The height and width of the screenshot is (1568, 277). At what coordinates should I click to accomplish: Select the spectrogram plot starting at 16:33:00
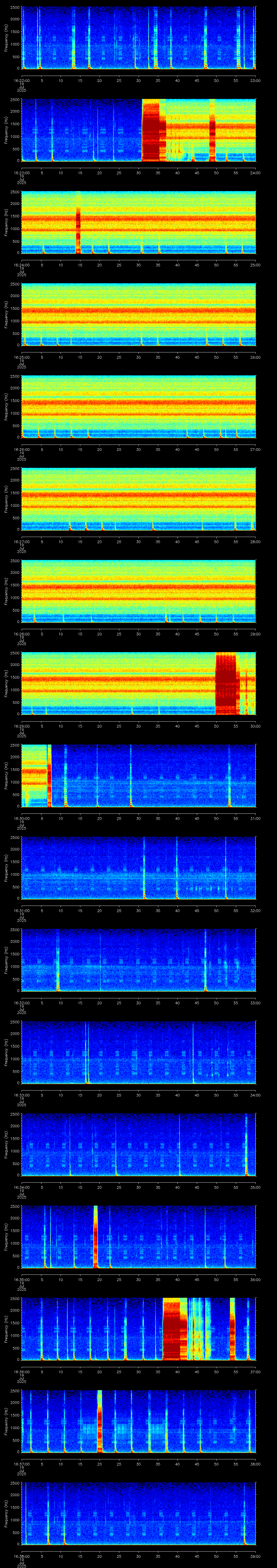coord(138,1052)
